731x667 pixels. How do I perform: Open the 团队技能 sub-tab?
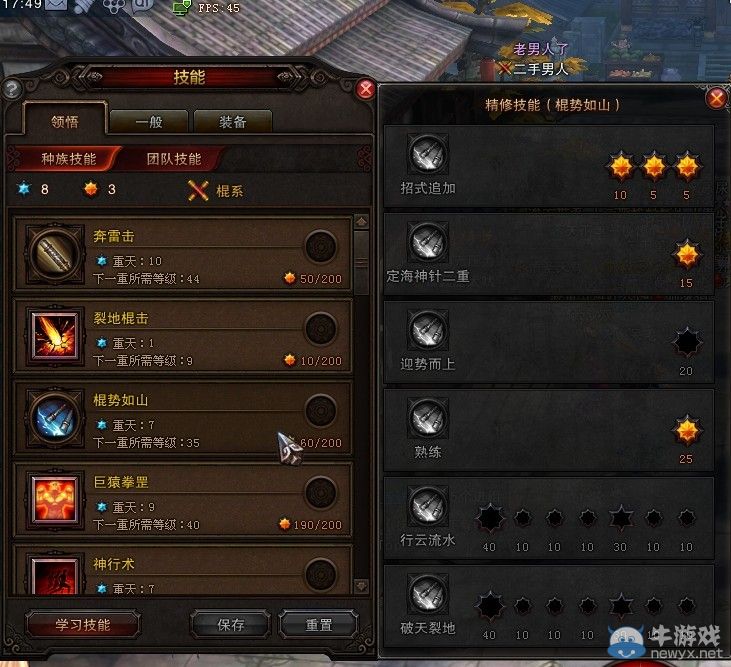click(173, 159)
